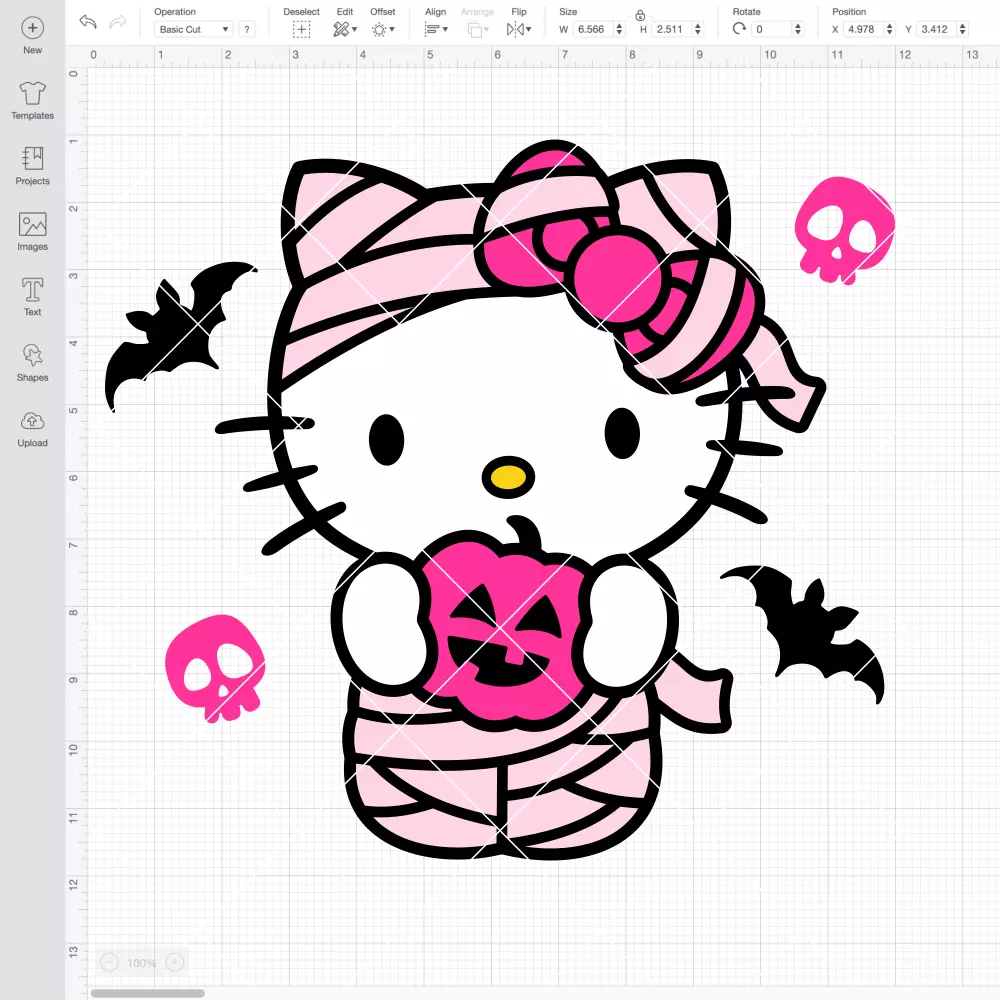Image resolution: width=1000 pixels, height=1000 pixels.
Task: Click the Upload cloud icon
Action: tap(33, 421)
